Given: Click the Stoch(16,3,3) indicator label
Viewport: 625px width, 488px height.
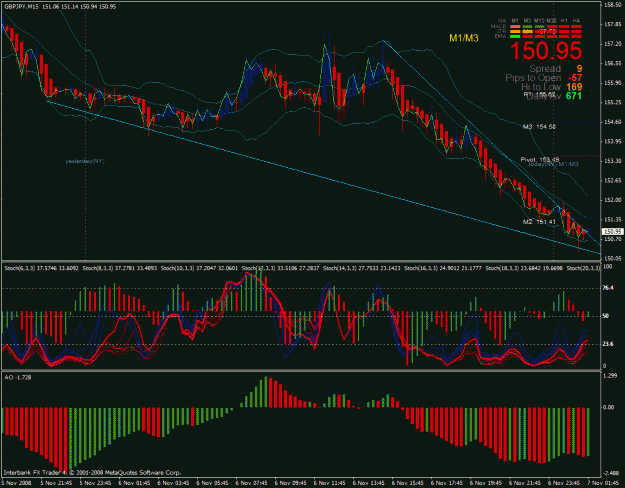Looking at the screenshot, I should 443,268.
